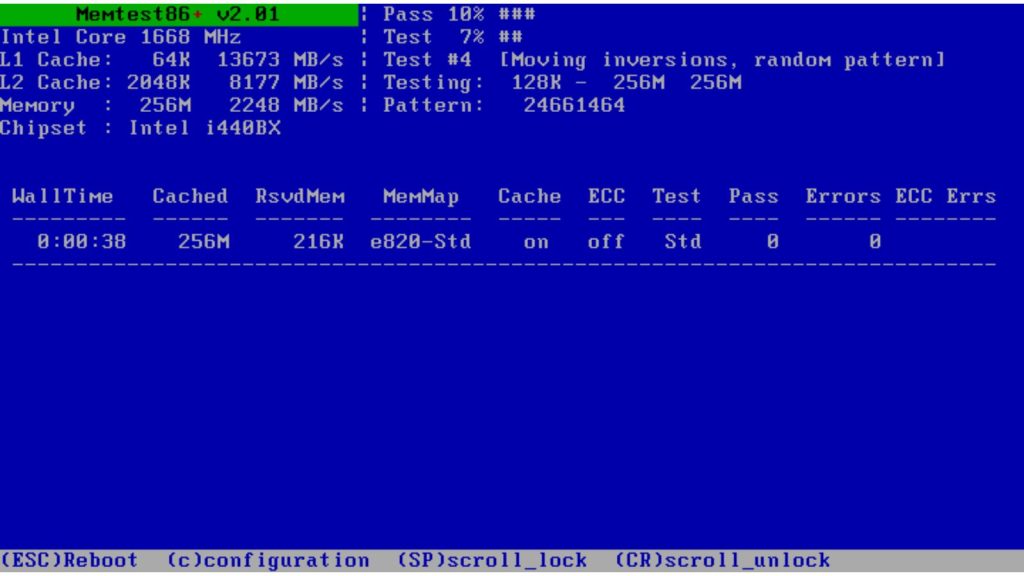Click the ECC Errs column header

tap(946, 196)
